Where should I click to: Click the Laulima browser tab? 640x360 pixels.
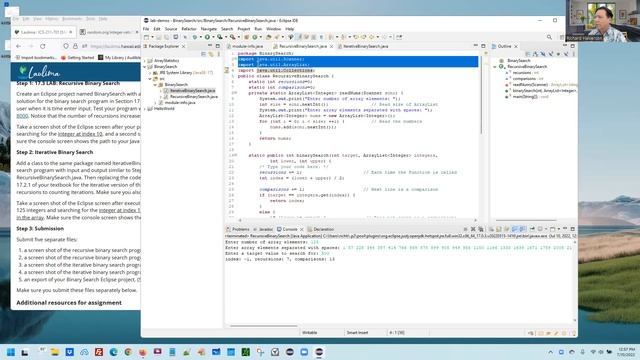pos(43,32)
